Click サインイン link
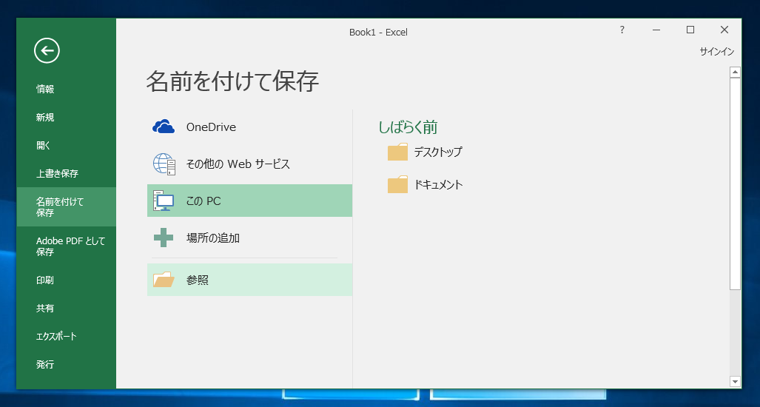The image size is (760, 407). [717, 52]
